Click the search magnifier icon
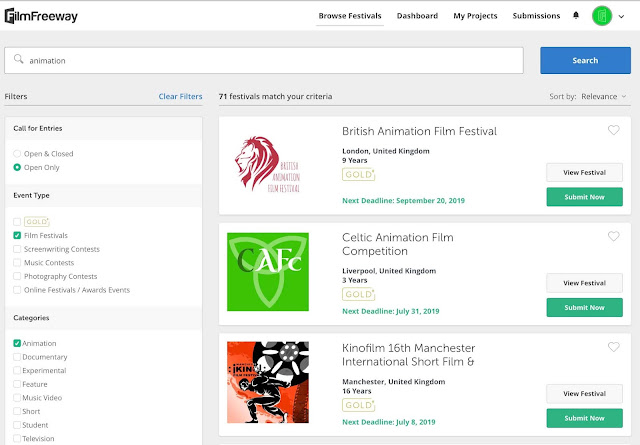This screenshot has width=640, height=445. (x=18, y=60)
